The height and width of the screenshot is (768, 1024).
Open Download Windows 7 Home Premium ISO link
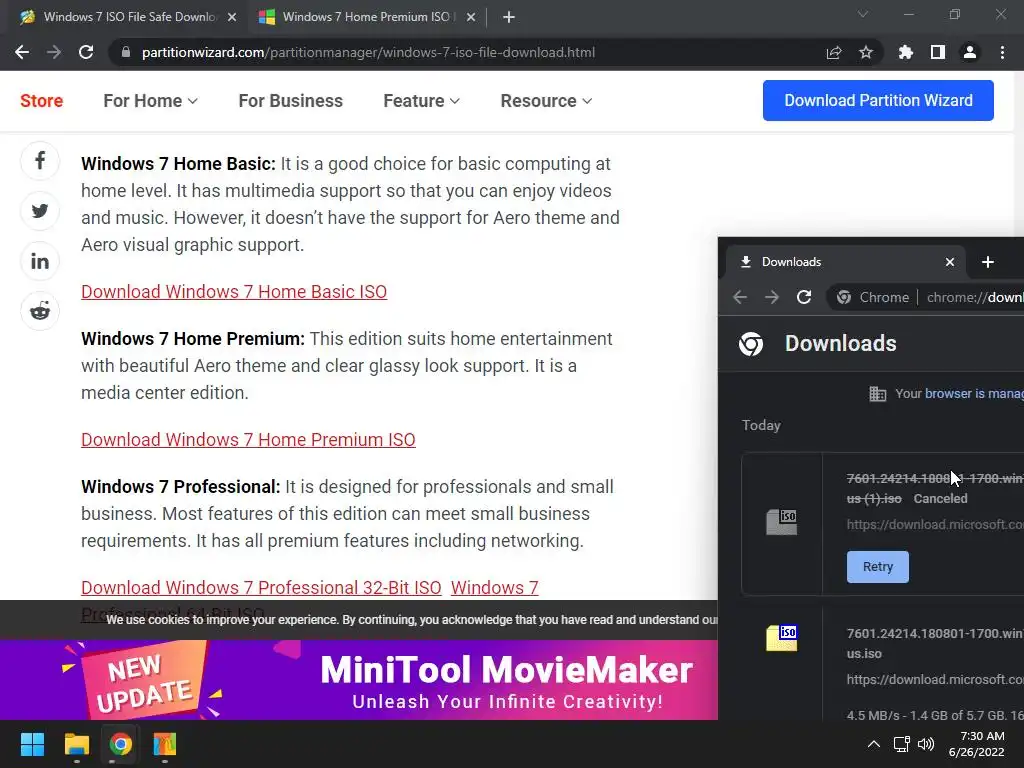click(x=248, y=440)
